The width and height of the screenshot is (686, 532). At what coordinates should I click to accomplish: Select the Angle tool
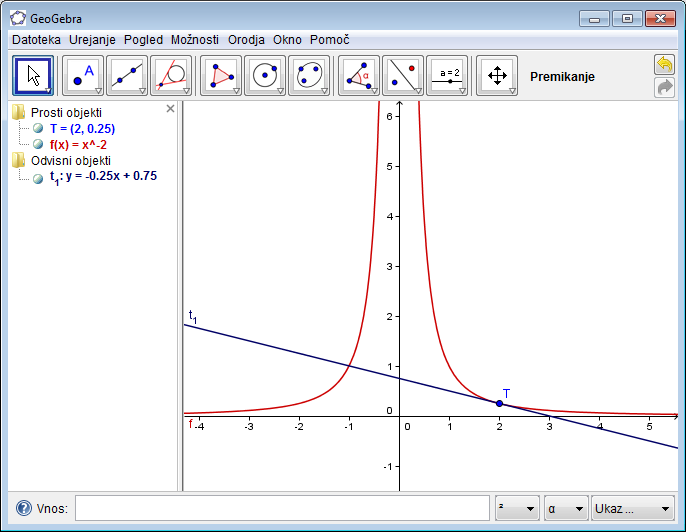tap(359, 75)
